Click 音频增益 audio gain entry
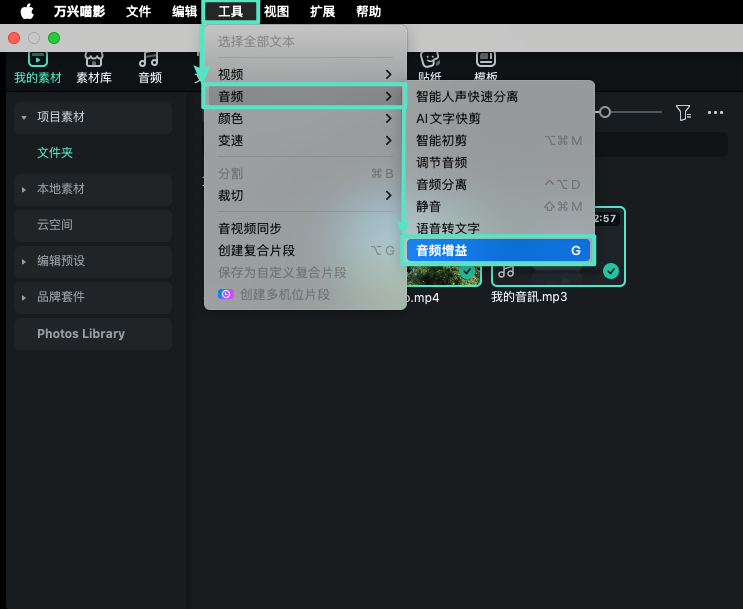The width and height of the screenshot is (743, 609). click(x=498, y=250)
